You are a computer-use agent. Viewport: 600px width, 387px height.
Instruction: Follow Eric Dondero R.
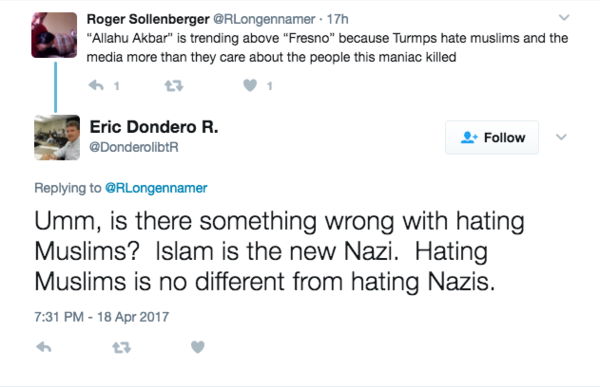[492, 137]
